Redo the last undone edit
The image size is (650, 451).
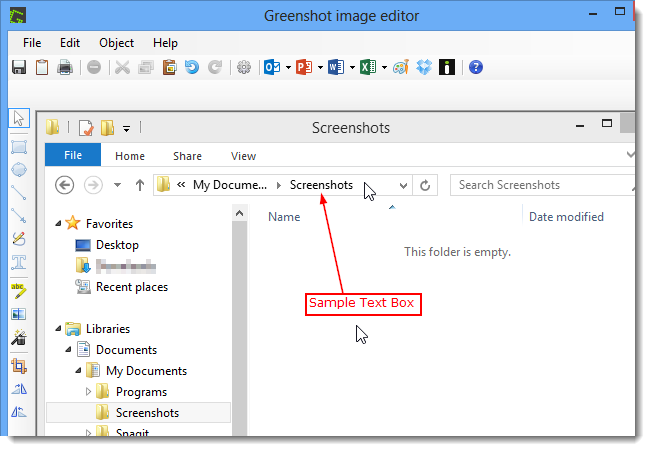pos(215,67)
